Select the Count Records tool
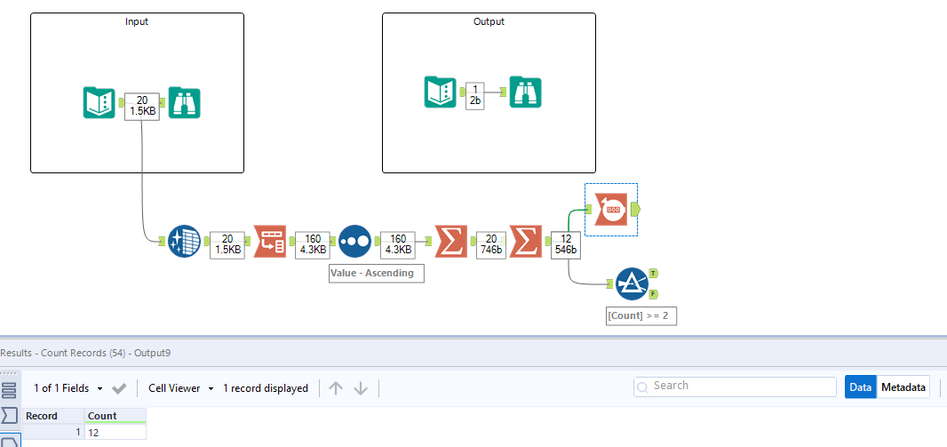947x447 pixels. point(611,210)
